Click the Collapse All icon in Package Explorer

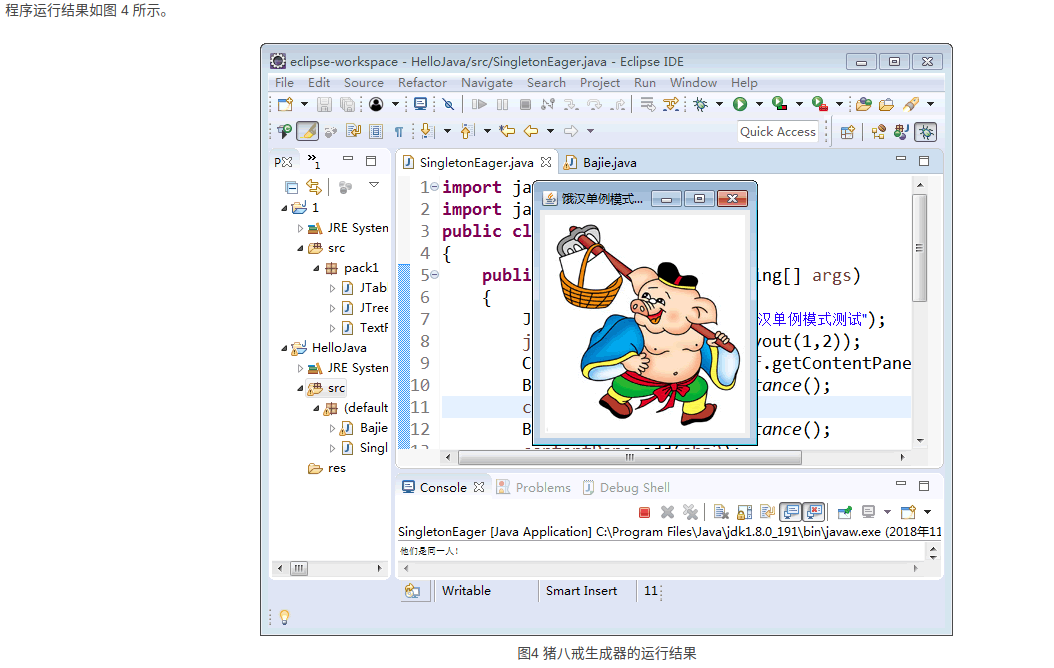(291, 187)
